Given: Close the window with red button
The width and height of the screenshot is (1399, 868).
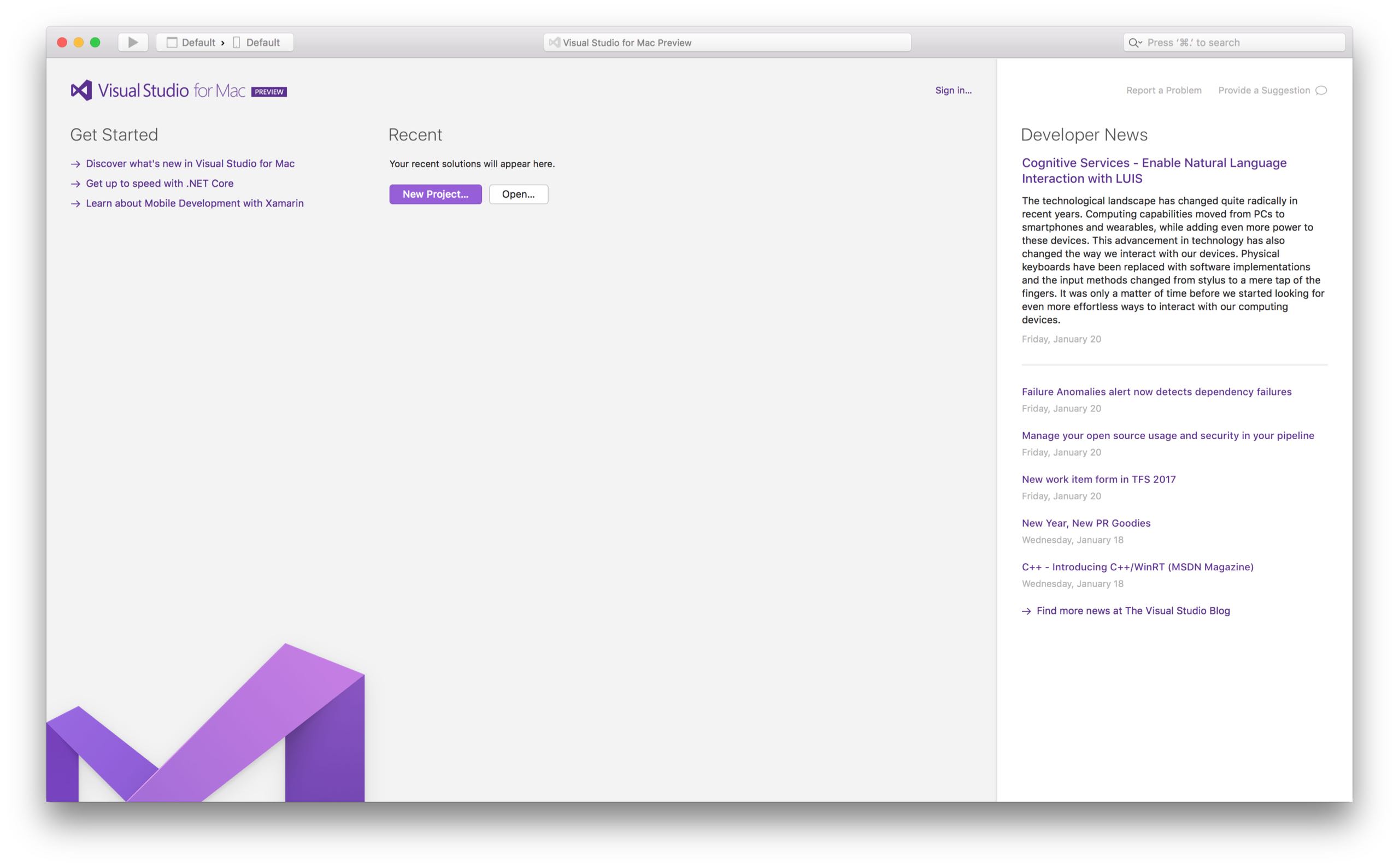Looking at the screenshot, I should click(62, 43).
